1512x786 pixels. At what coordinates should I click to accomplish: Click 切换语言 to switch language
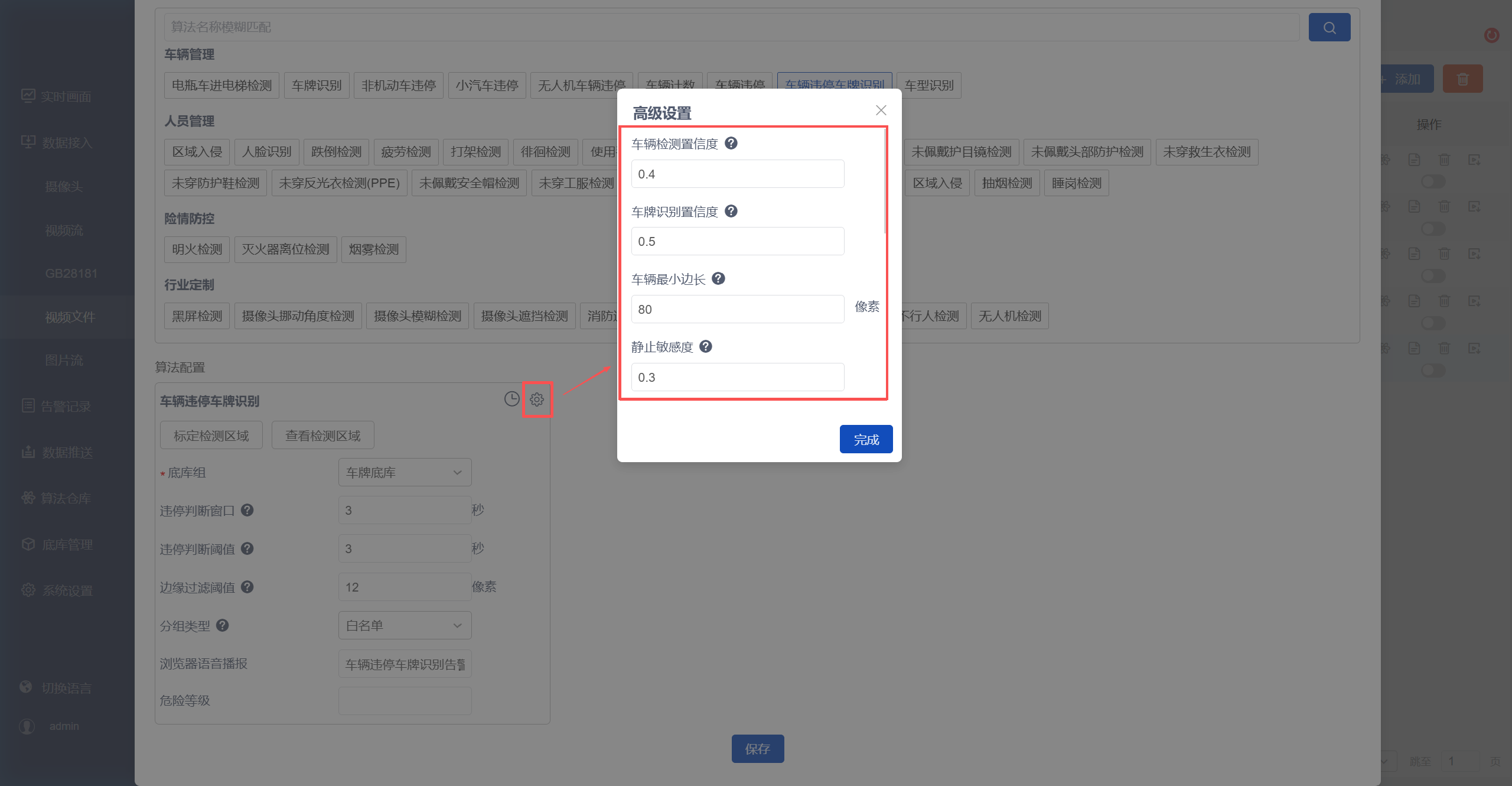click(x=57, y=688)
